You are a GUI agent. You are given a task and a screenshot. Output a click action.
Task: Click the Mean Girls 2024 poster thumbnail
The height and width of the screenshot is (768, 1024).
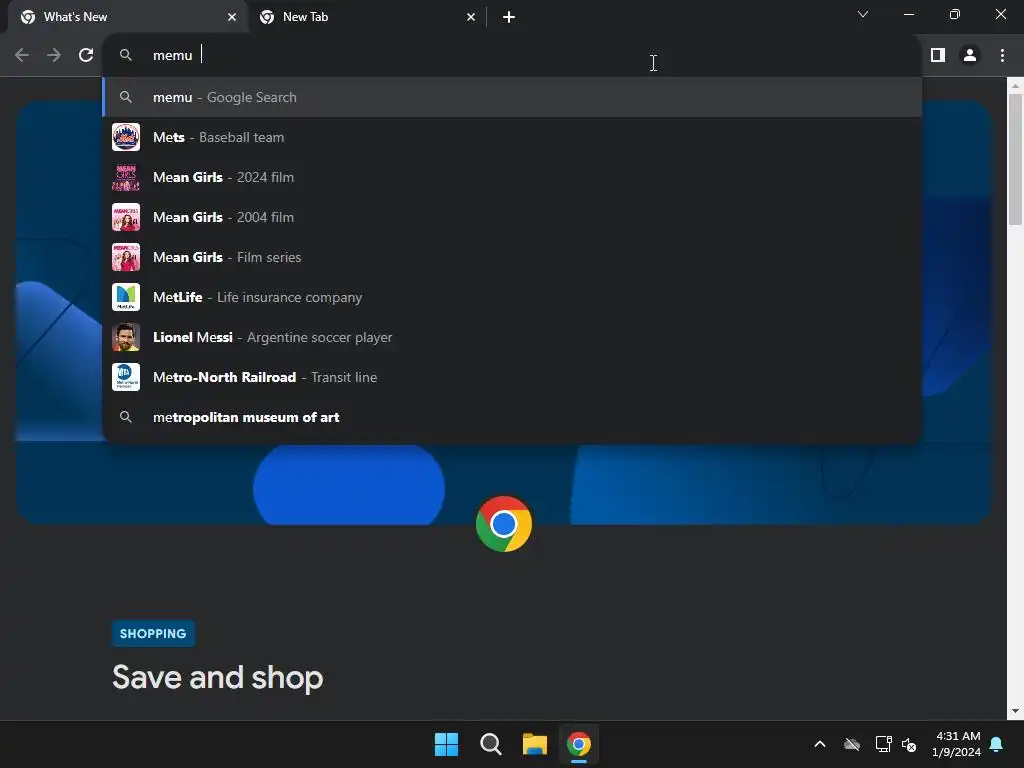(126, 177)
